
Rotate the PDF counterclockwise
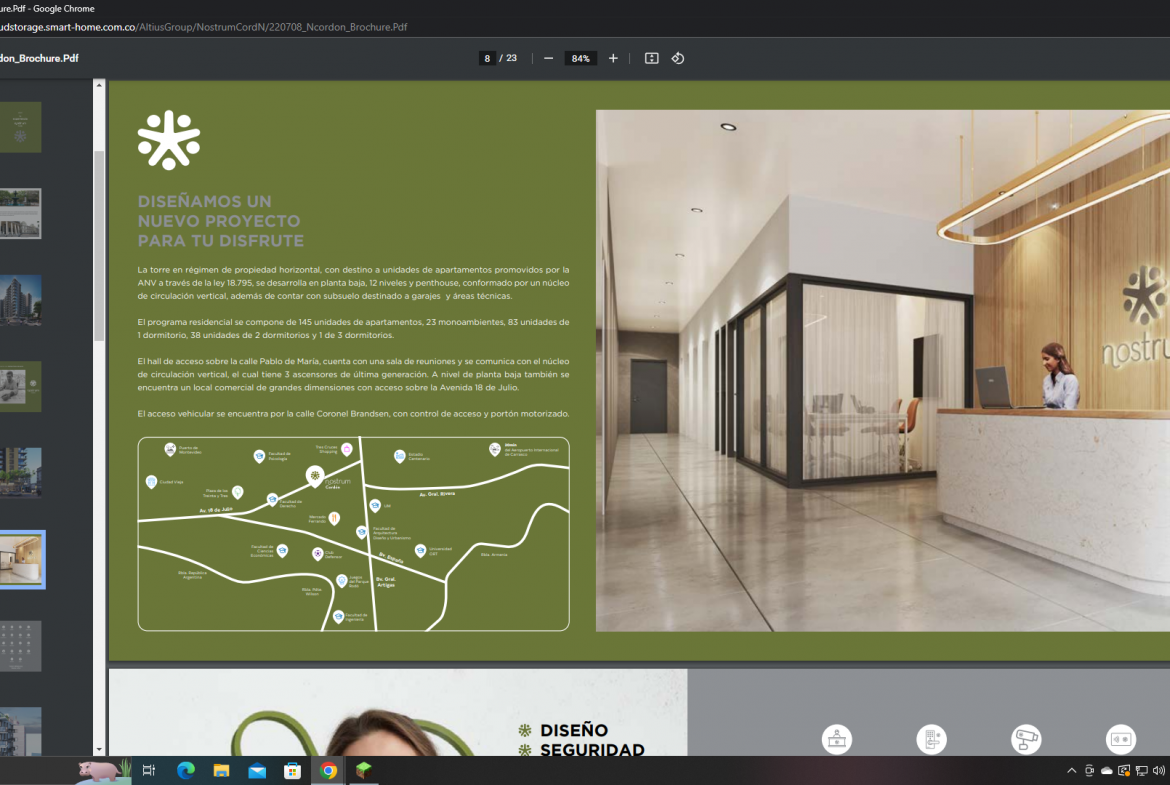[678, 58]
